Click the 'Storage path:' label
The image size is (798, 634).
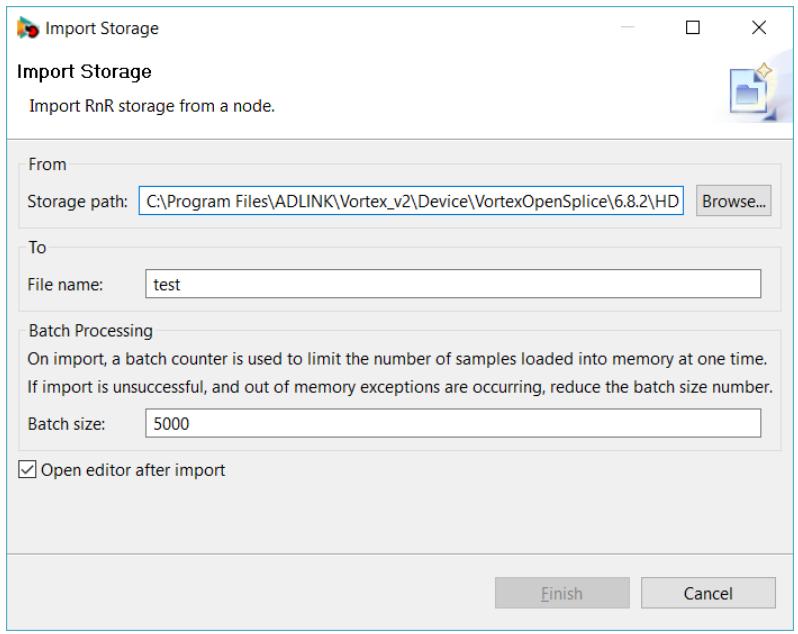[77, 201]
